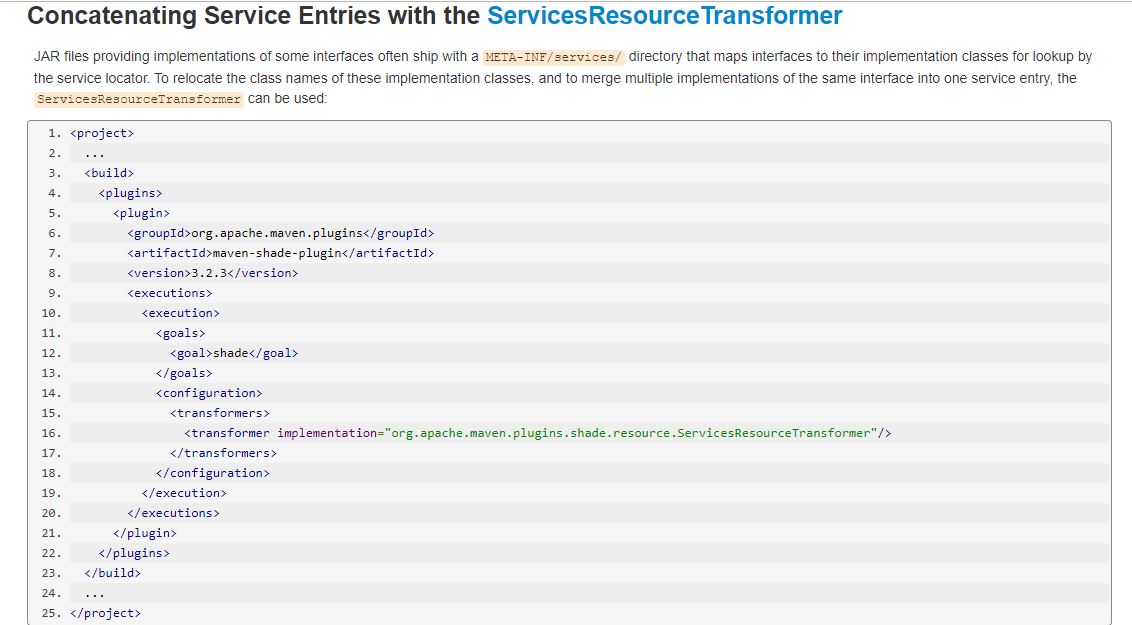The width and height of the screenshot is (1132, 625).
Task: Click line number 16 in the code block
Action: pyautogui.click(x=50, y=432)
